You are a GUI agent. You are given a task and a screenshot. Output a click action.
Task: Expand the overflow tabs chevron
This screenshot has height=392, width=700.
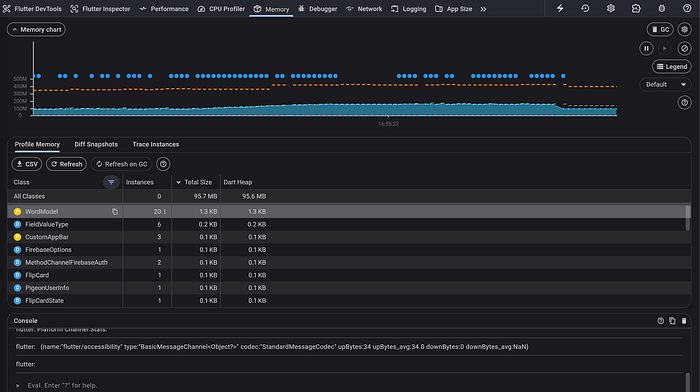[483, 9]
